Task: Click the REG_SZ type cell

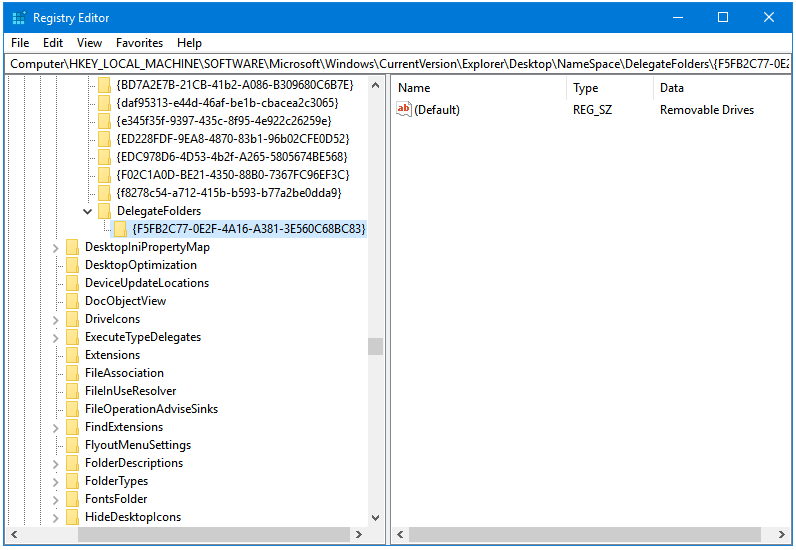Action: [592, 110]
